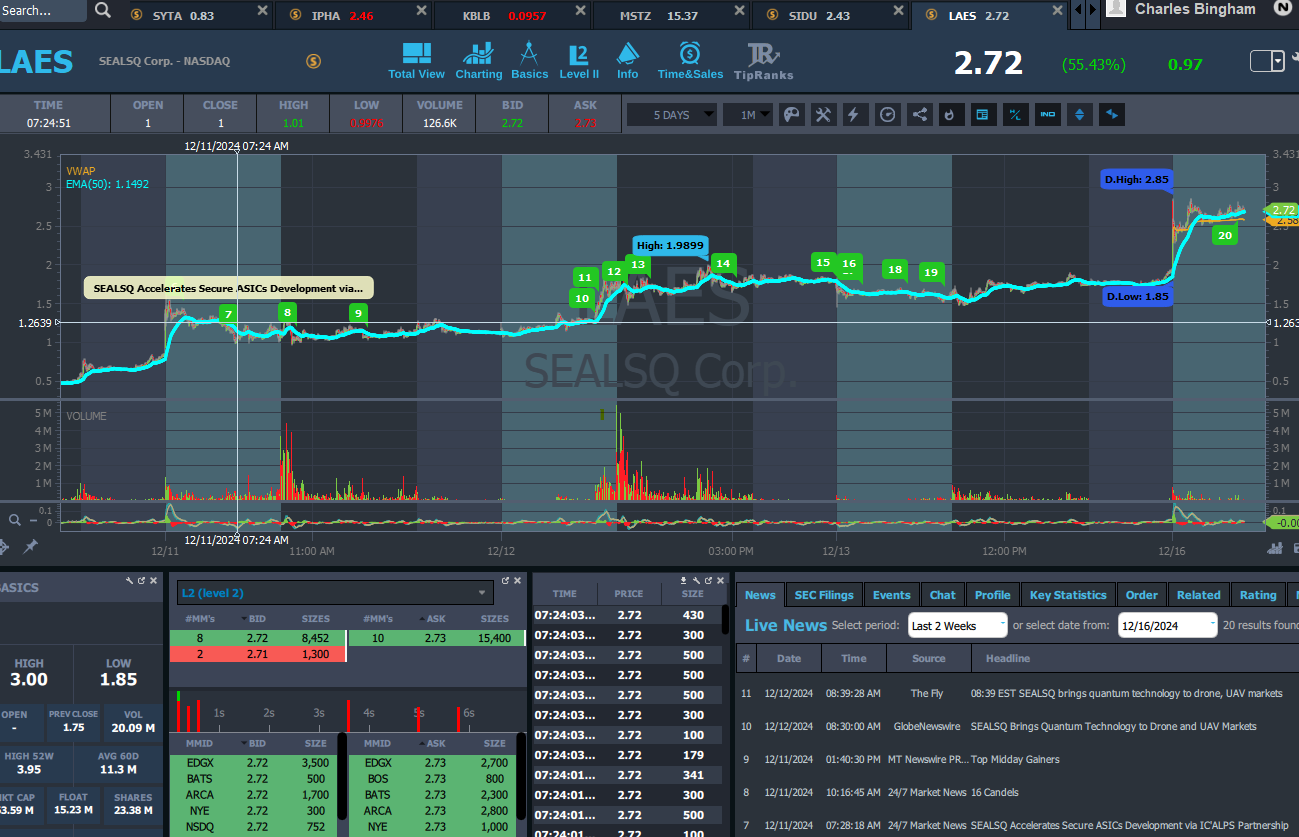
Task: Click the pin icon below the chart
Action: click(x=30, y=546)
